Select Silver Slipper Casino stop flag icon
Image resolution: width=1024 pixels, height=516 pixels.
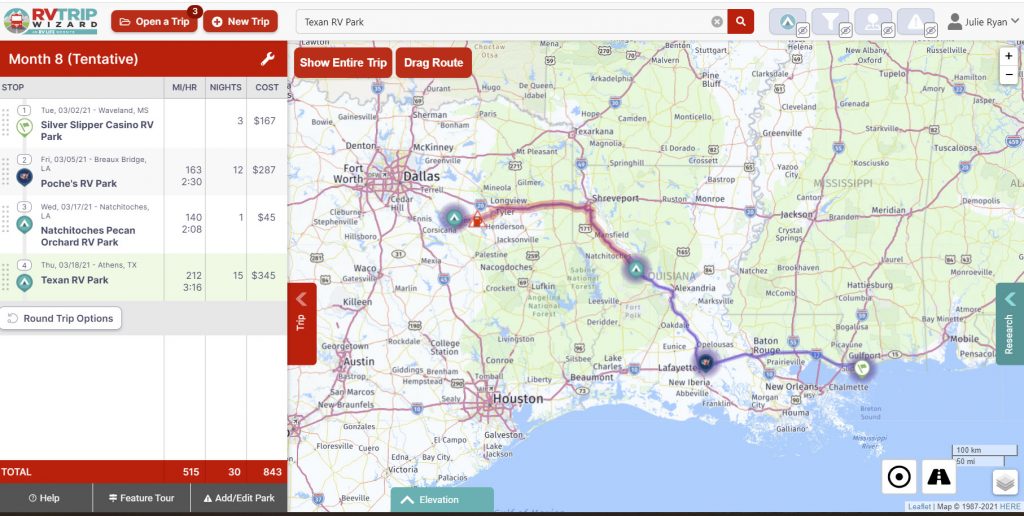(x=24, y=127)
